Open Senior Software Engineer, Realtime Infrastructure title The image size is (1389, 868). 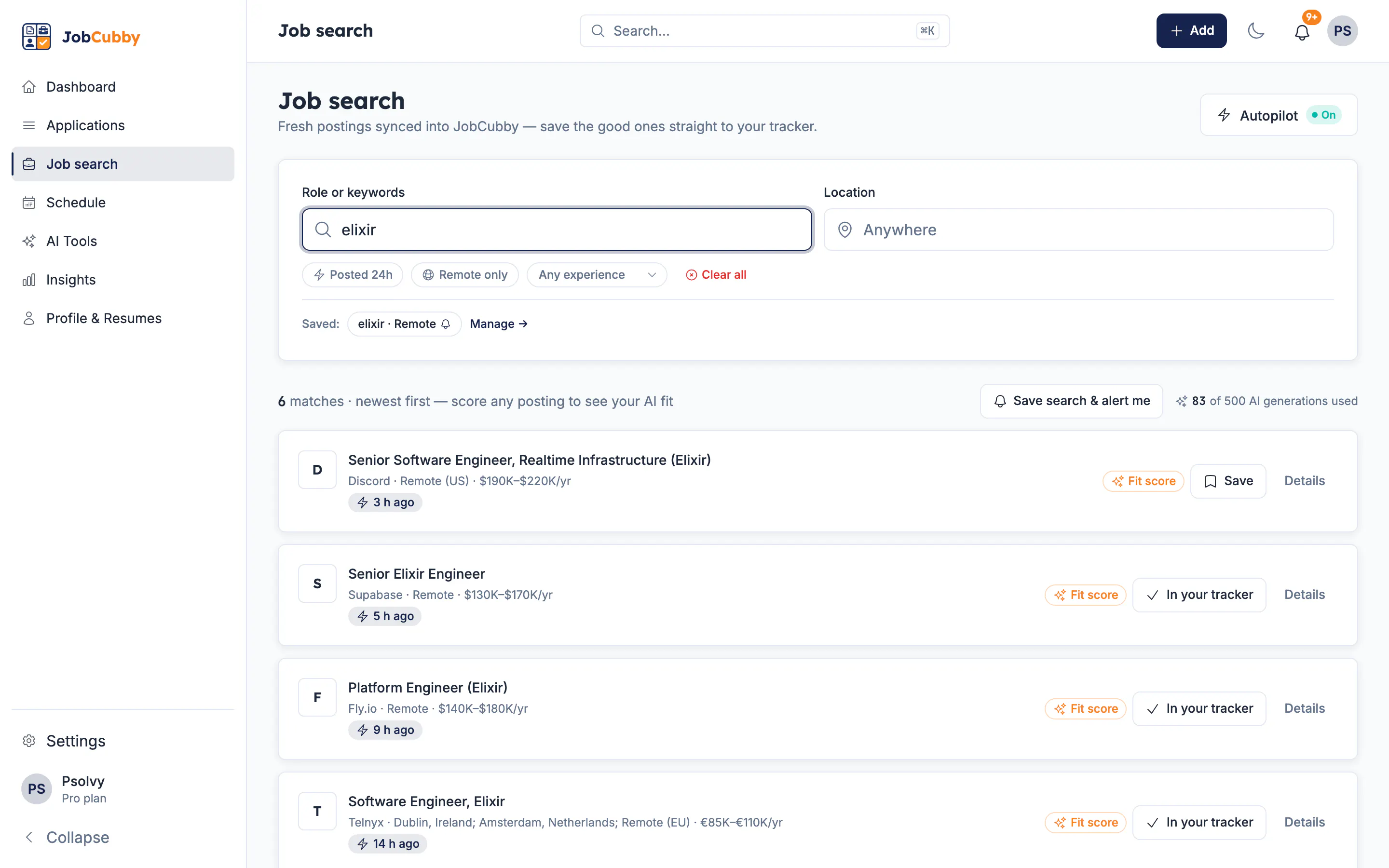tap(529, 460)
